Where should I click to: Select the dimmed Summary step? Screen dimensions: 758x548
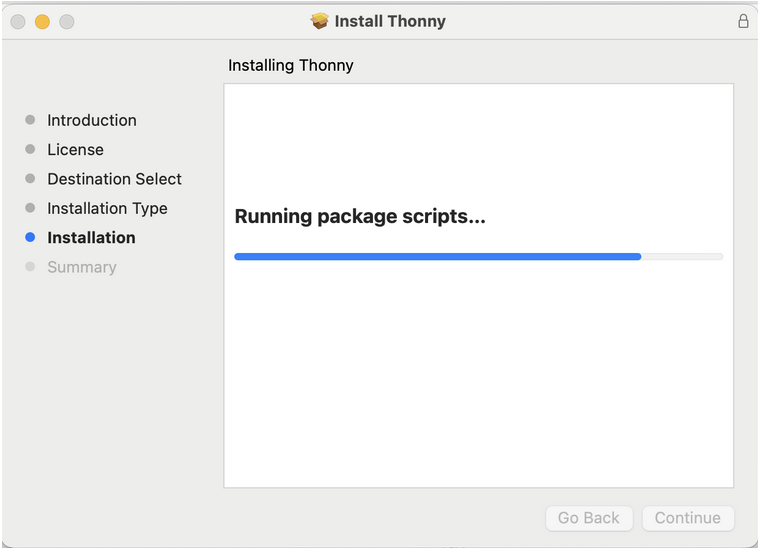(82, 267)
